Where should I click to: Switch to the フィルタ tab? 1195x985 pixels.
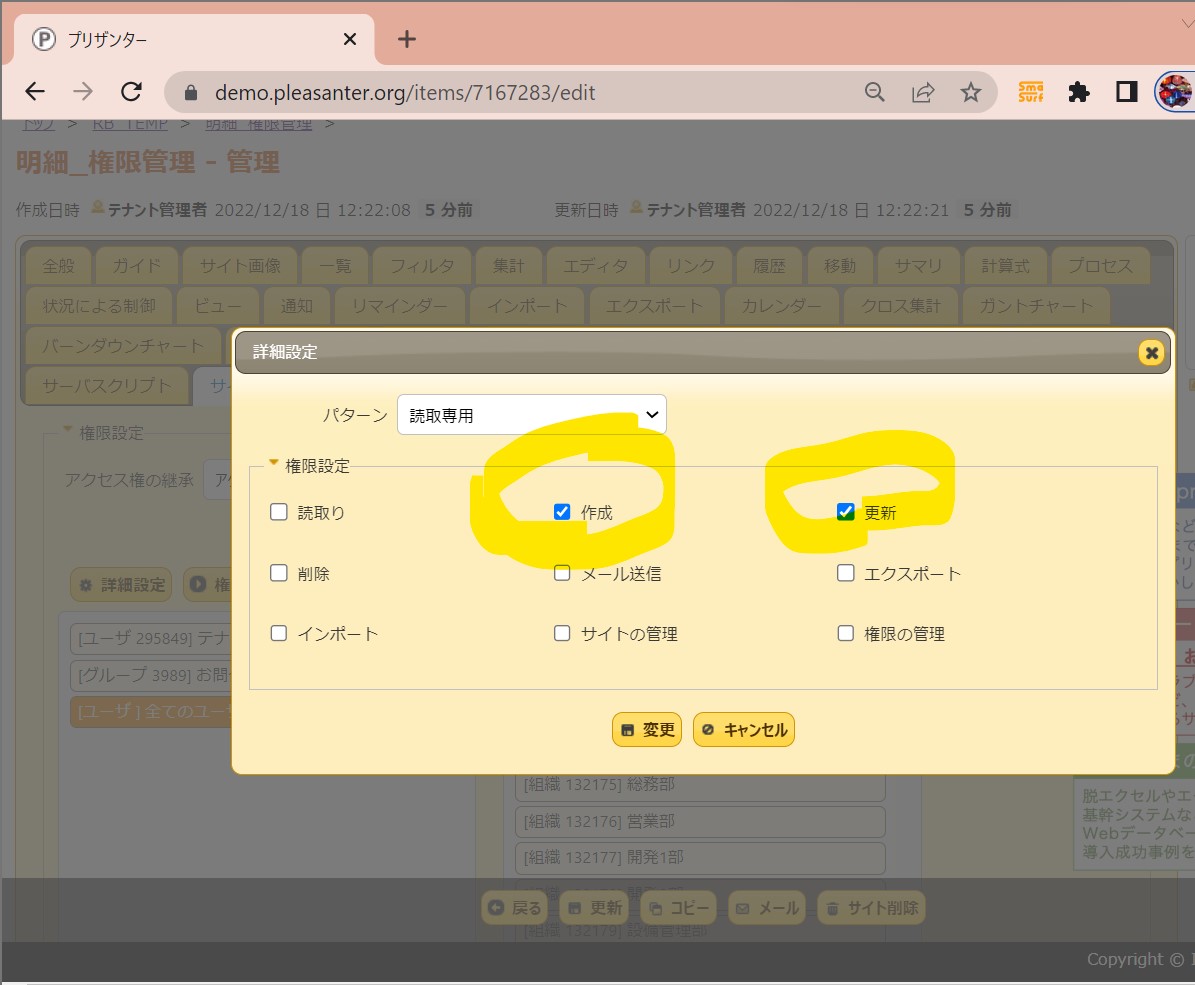point(421,266)
